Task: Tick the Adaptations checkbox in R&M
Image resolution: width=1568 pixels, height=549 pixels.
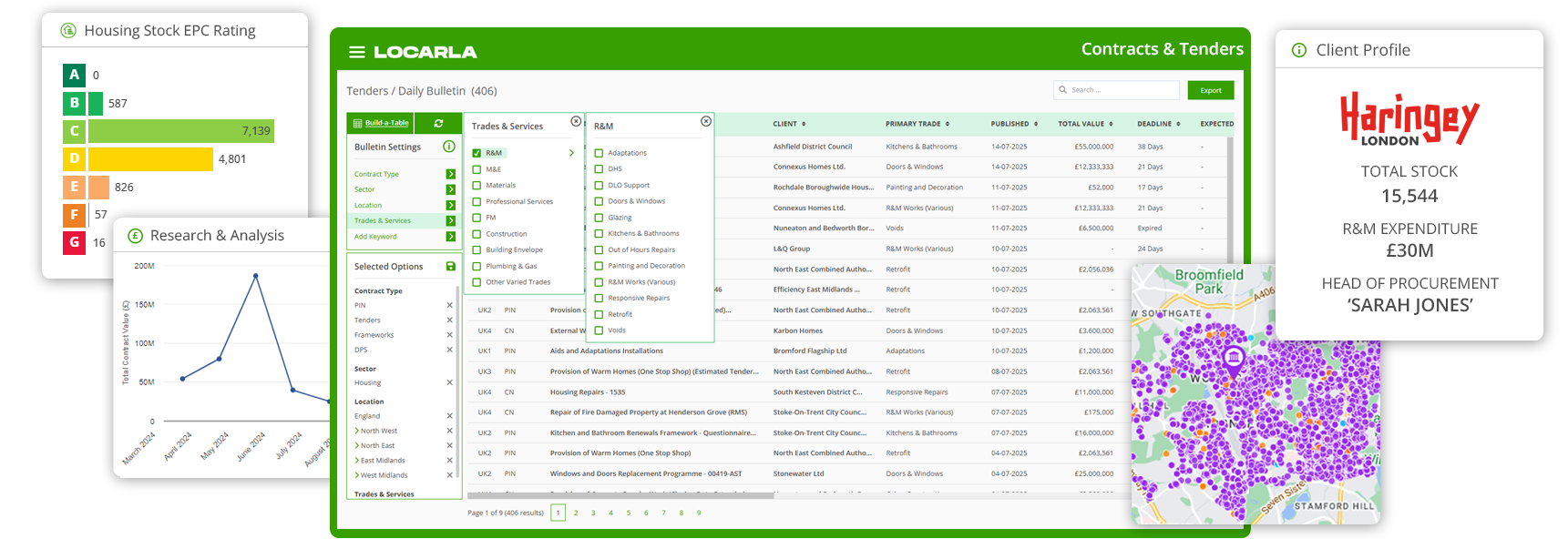Action: pos(599,153)
